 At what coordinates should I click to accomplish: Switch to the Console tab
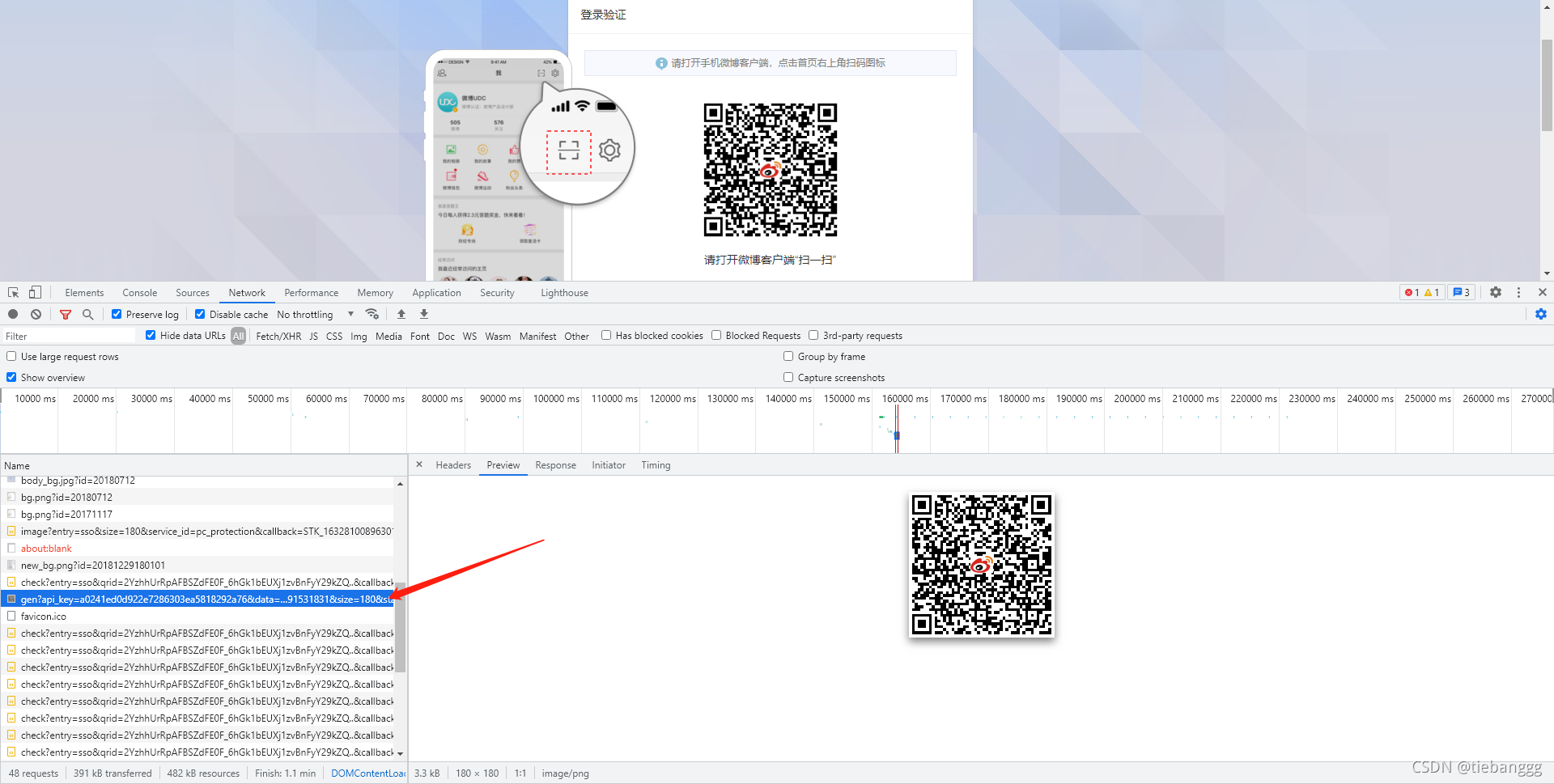point(140,293)
